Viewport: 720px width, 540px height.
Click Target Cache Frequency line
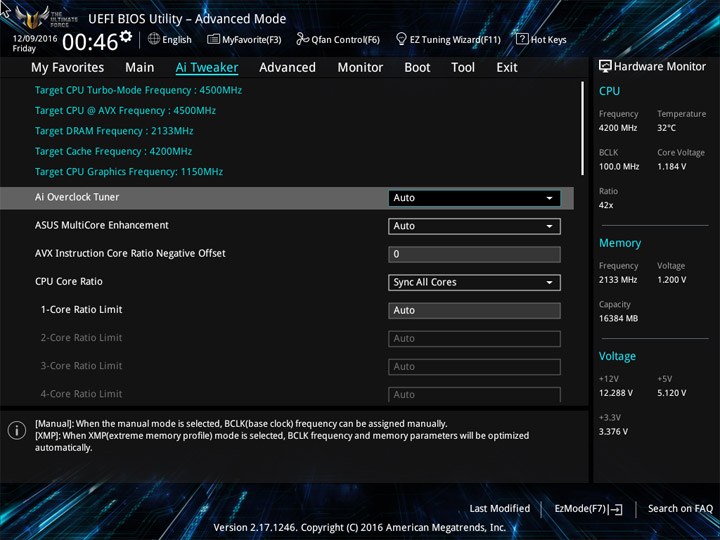pyautogui.click(x=113, y=152)
